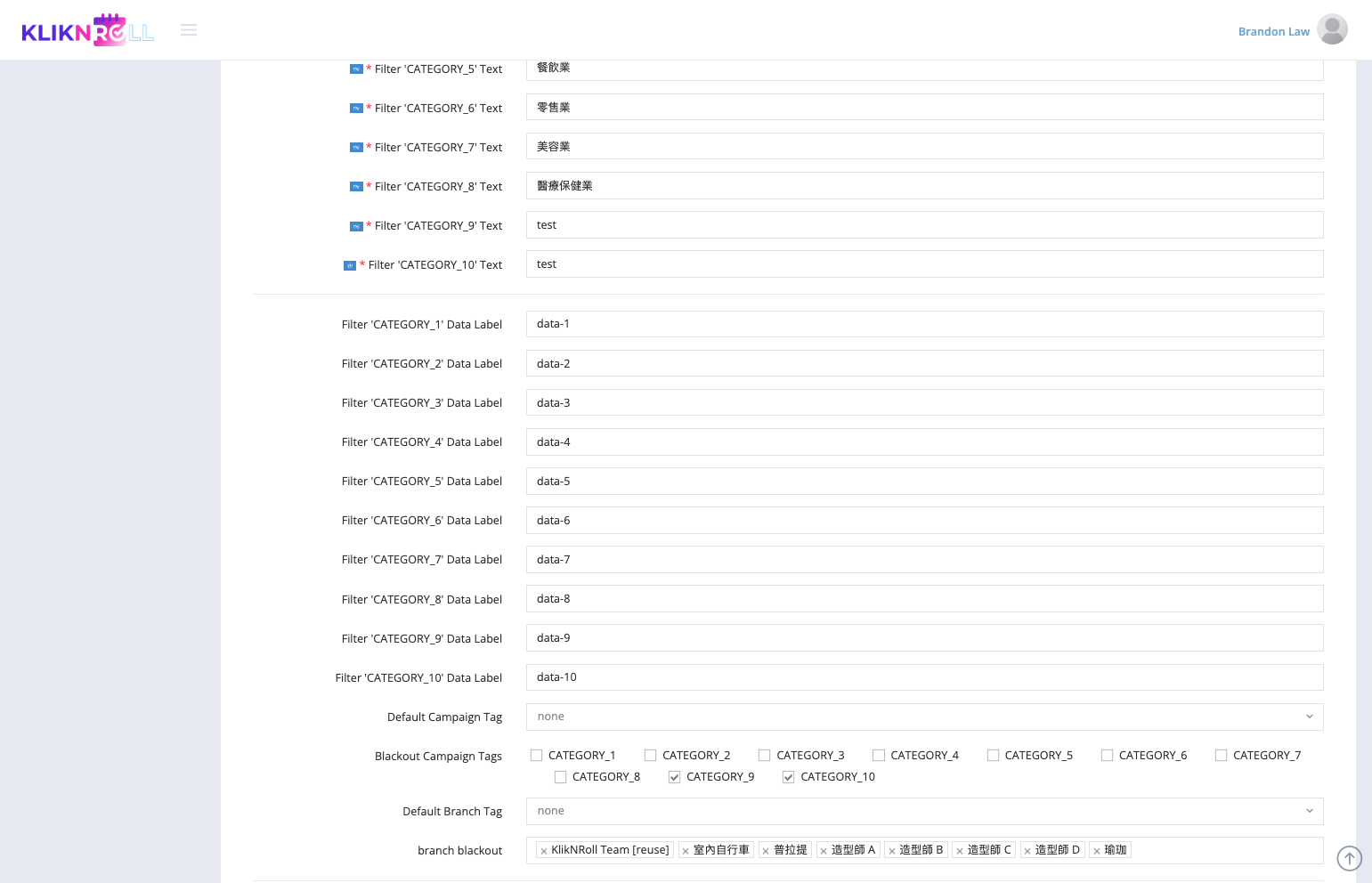Edit the CATEGORY_9 Text field
1372x883 pixels.
point(924,225)
